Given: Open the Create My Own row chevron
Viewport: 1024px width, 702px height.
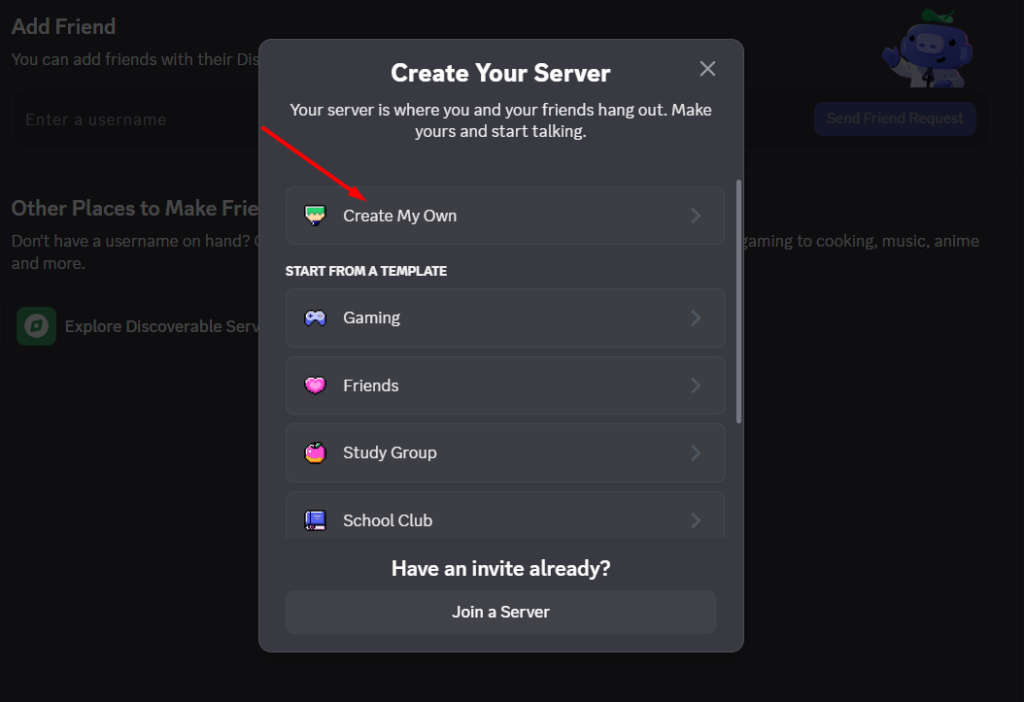Looking at the screenshot, I should pyautogui.click(x=696, y=215).
